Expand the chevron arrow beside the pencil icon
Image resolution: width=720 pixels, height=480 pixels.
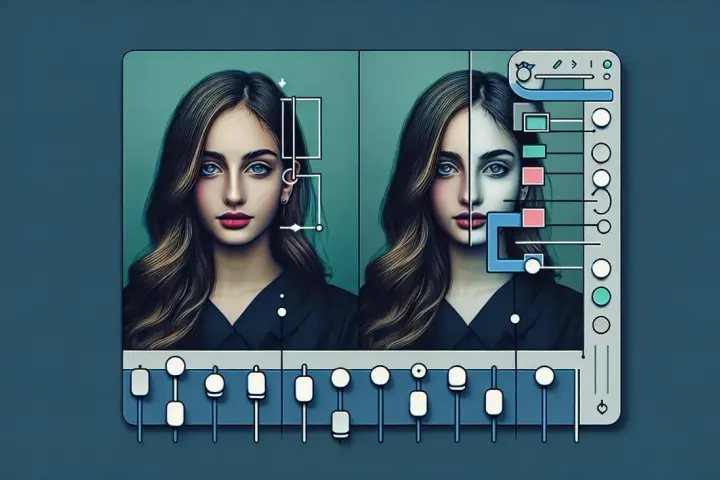(574, 65)
